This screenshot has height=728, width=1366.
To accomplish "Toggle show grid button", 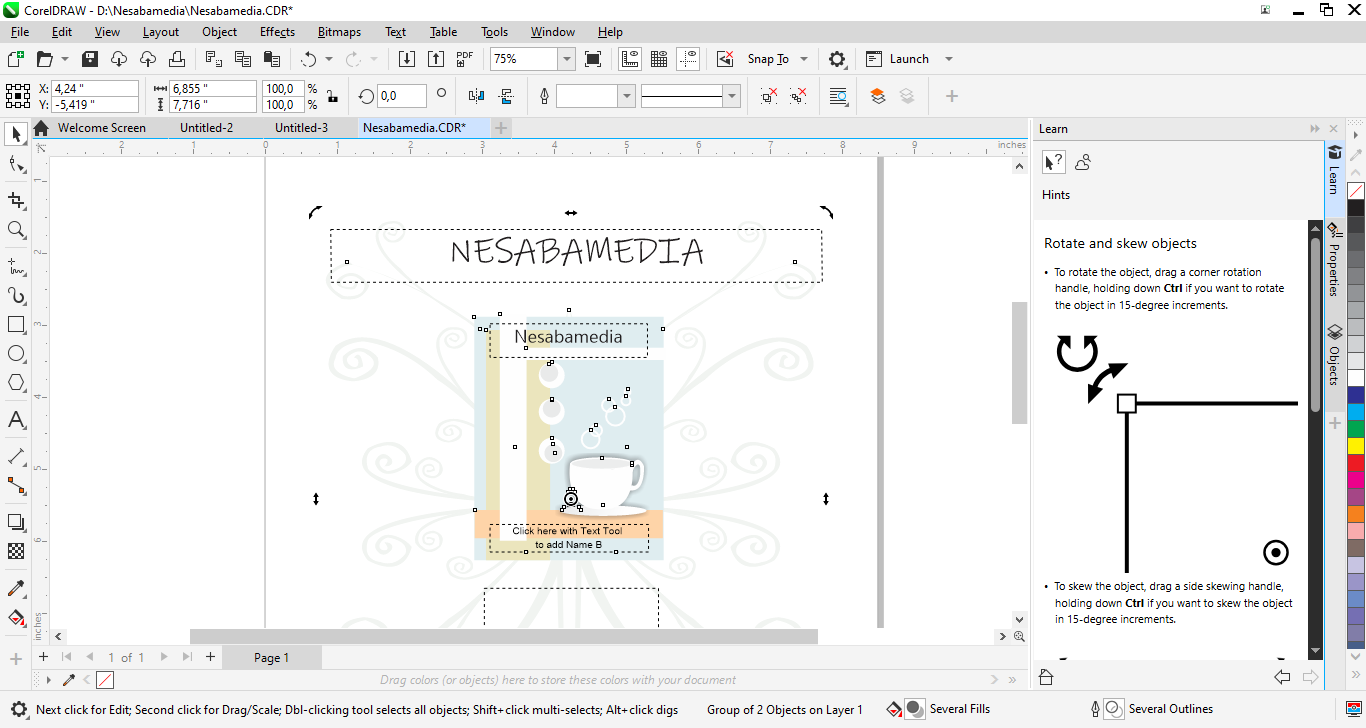I will [659, 59].
